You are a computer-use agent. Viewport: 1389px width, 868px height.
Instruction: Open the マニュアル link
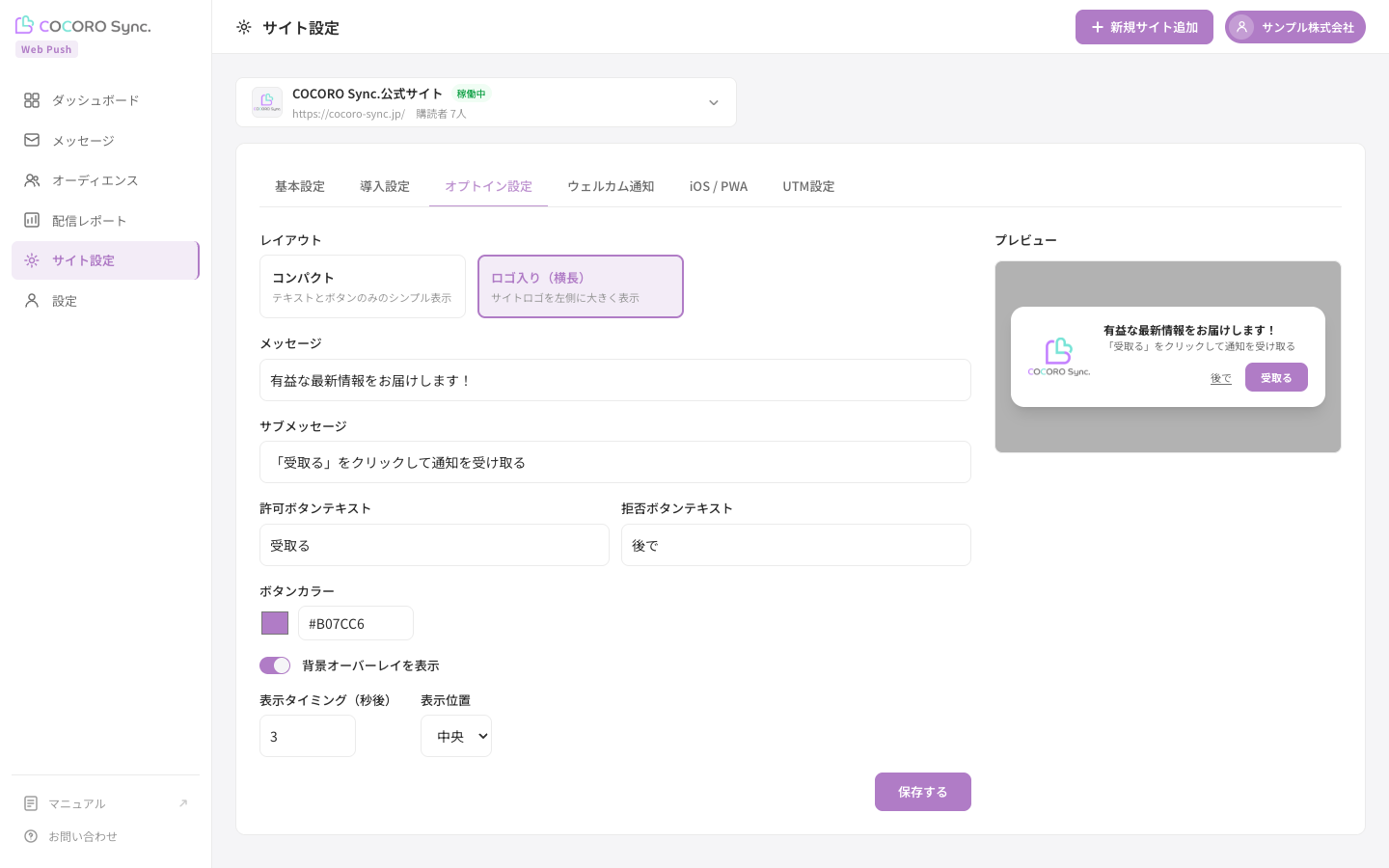pyautogui.click(x=105, y=803)
